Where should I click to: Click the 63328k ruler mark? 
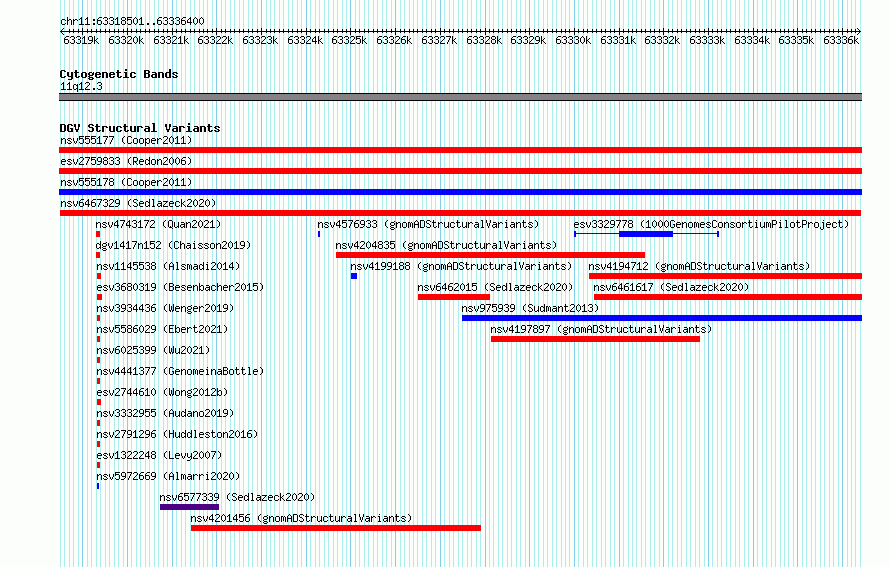[484, 40]
